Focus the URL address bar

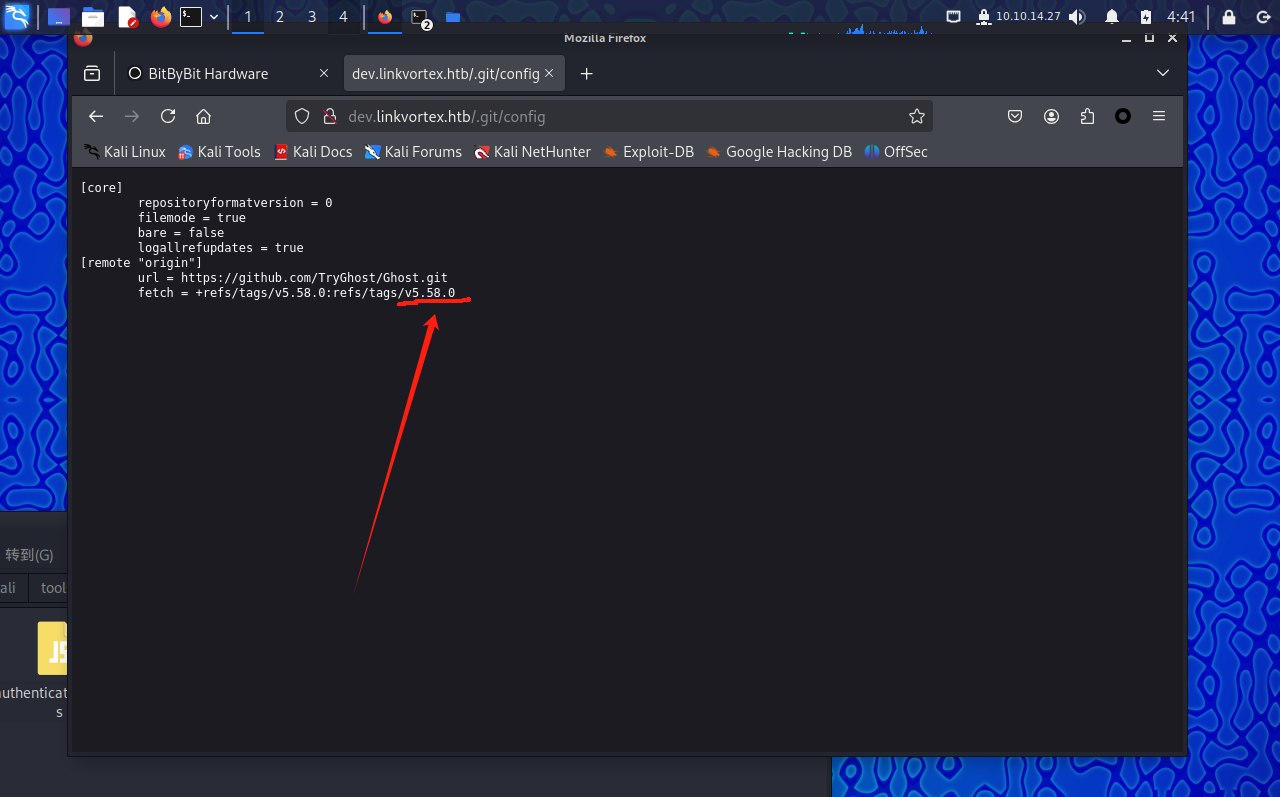[610, 116]
